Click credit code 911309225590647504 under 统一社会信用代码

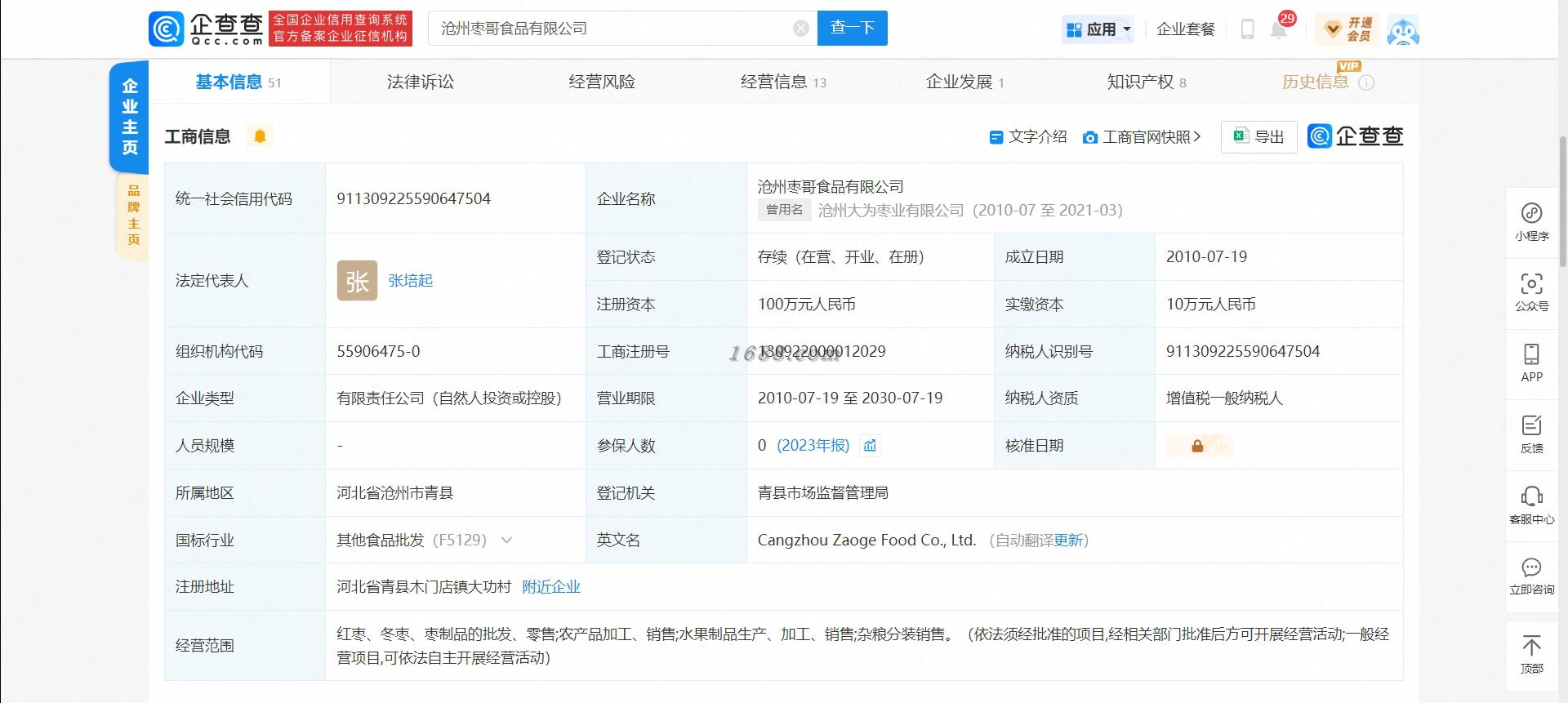click(413, 198)
